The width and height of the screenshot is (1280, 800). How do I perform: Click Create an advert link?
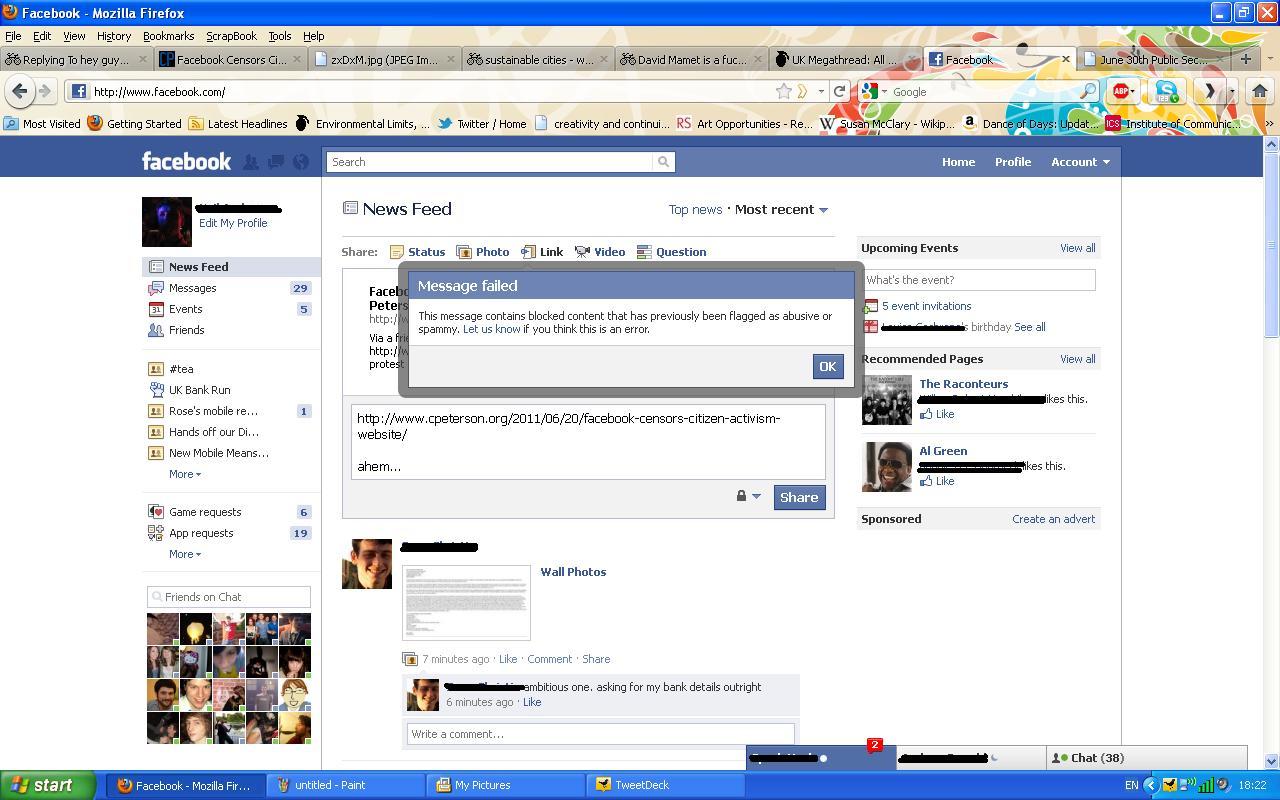(x=1053, y=519)
